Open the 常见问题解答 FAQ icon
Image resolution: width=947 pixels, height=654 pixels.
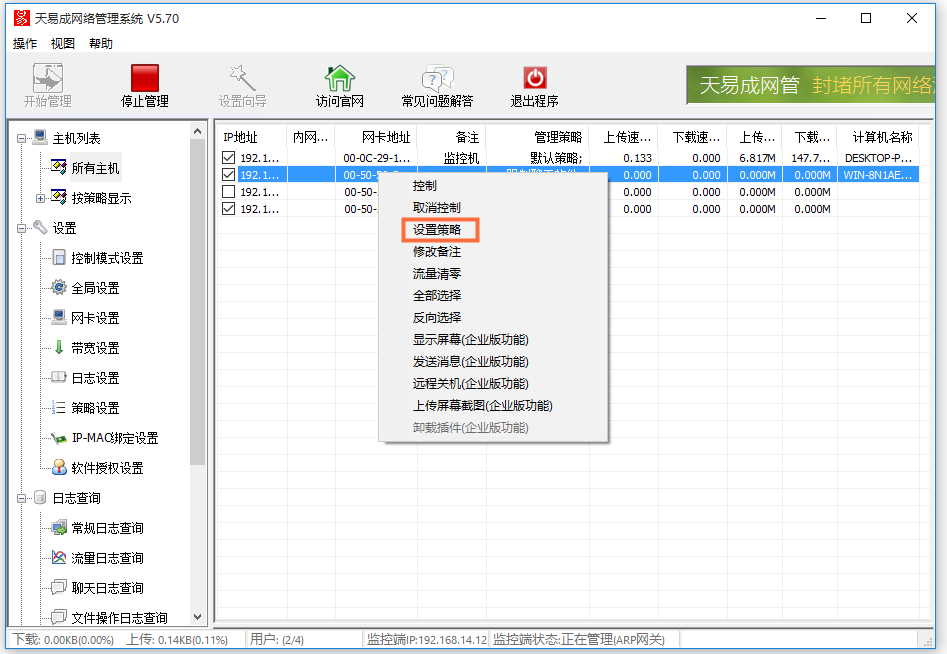tap(437, 78)
